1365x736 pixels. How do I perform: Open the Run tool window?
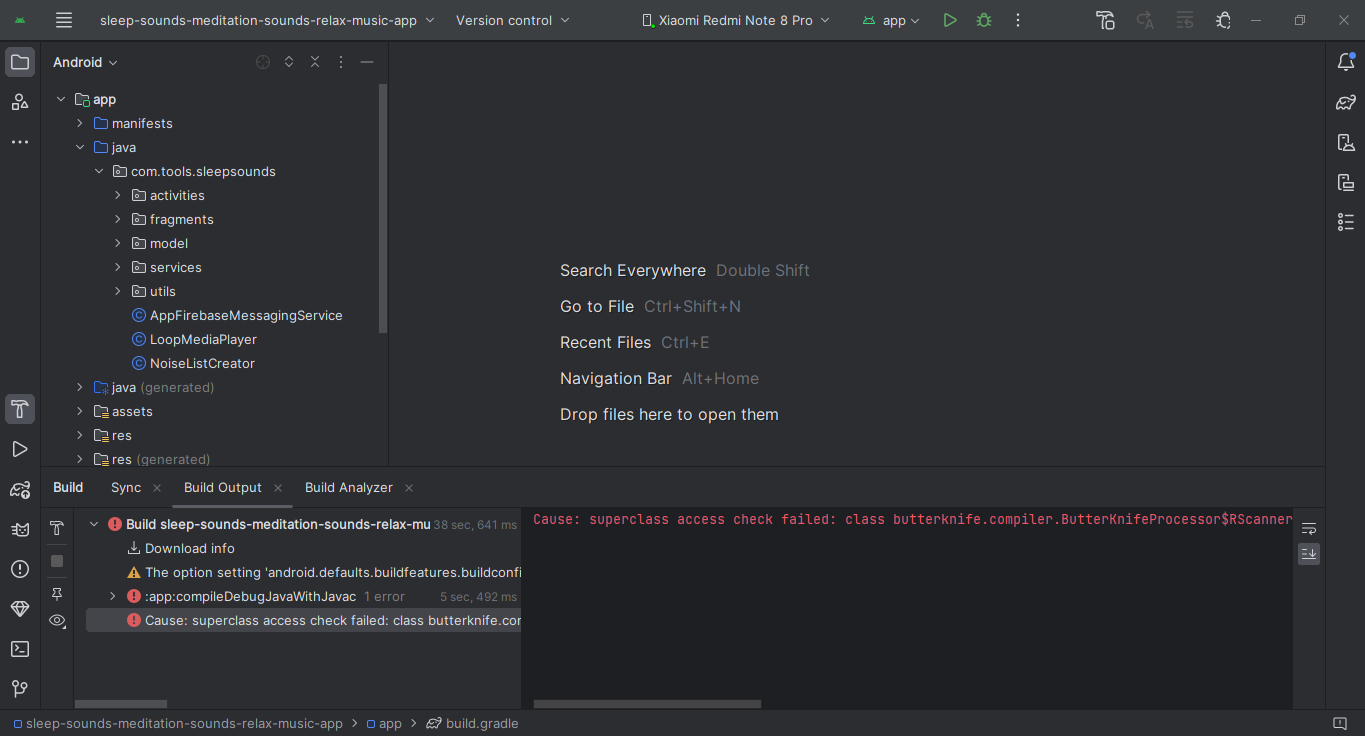(x=20, y=449)
